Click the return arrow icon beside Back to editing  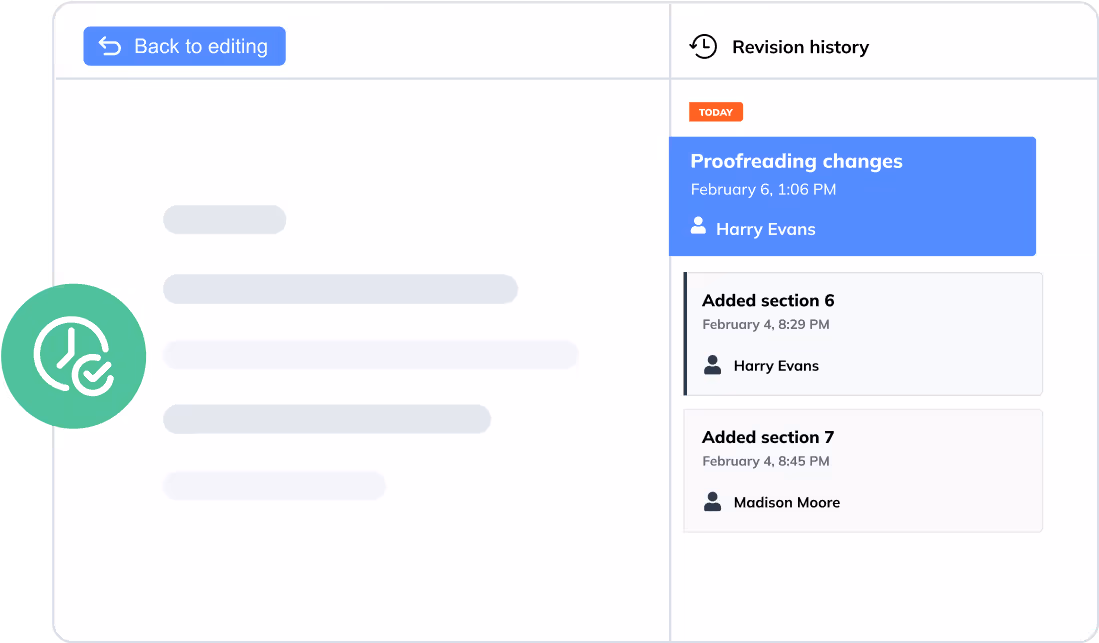(x=109, y=46)
